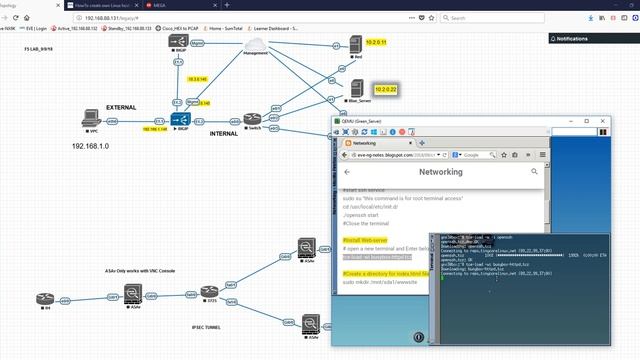
Task: Open QEMU viewer settings gear icon
Action: 355,132
